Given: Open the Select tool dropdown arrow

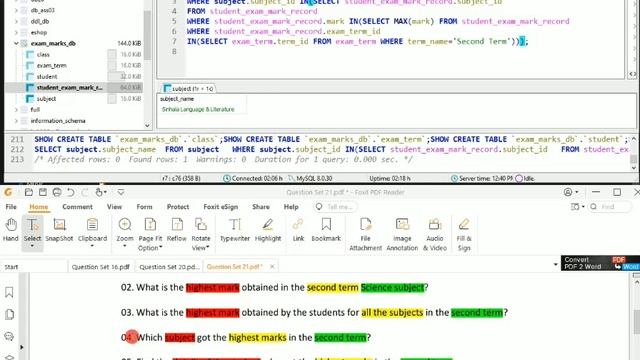Looking at the screenshot, I should click(32, 246).
